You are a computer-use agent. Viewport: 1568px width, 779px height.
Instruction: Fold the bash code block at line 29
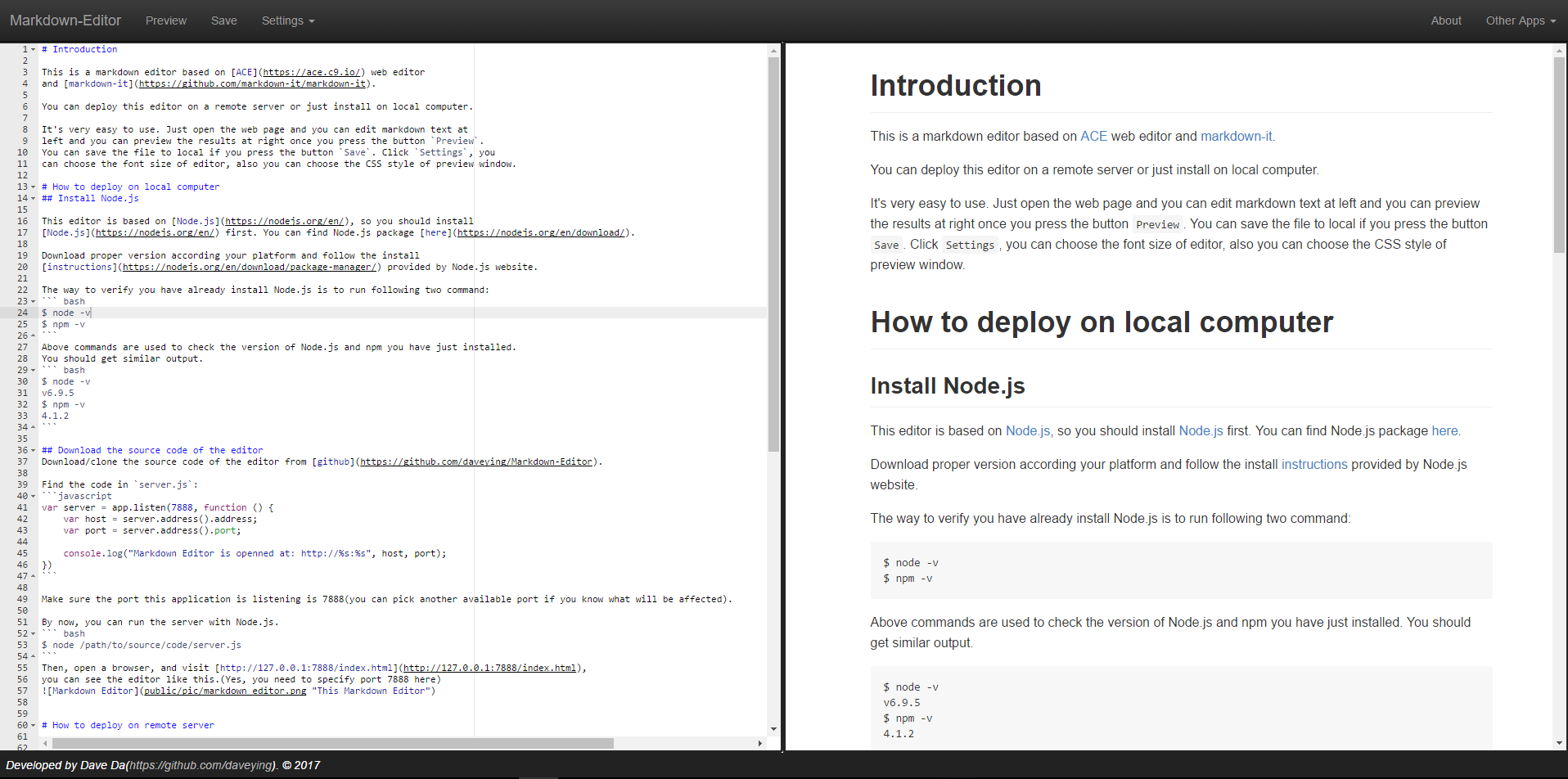pos(34,370)
